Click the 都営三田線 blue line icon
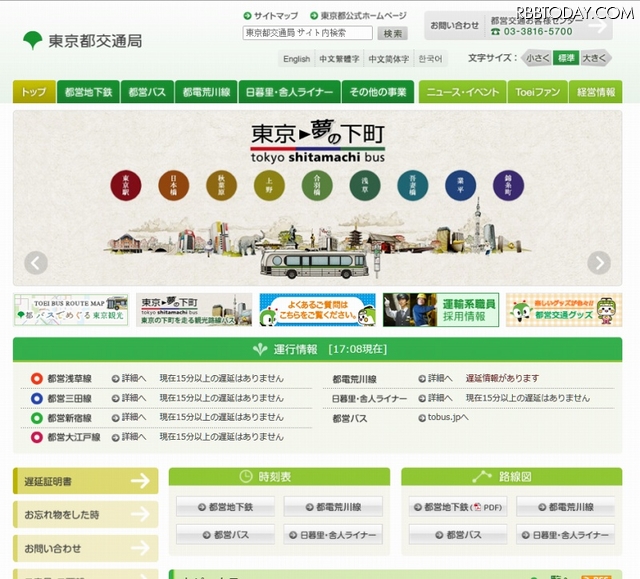 pyautogui.click(x=37, y=398)
